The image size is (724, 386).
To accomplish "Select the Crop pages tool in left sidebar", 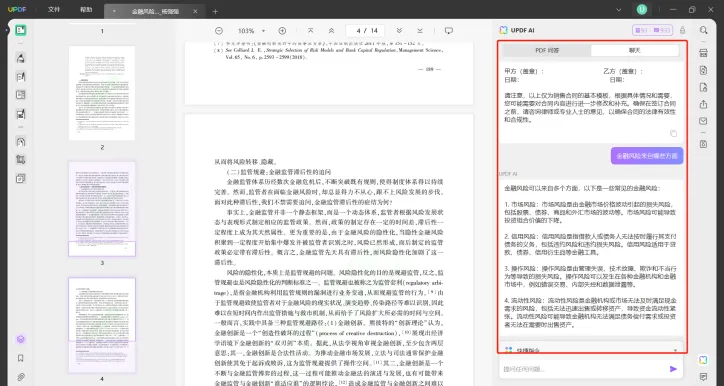I will (20, 160).
